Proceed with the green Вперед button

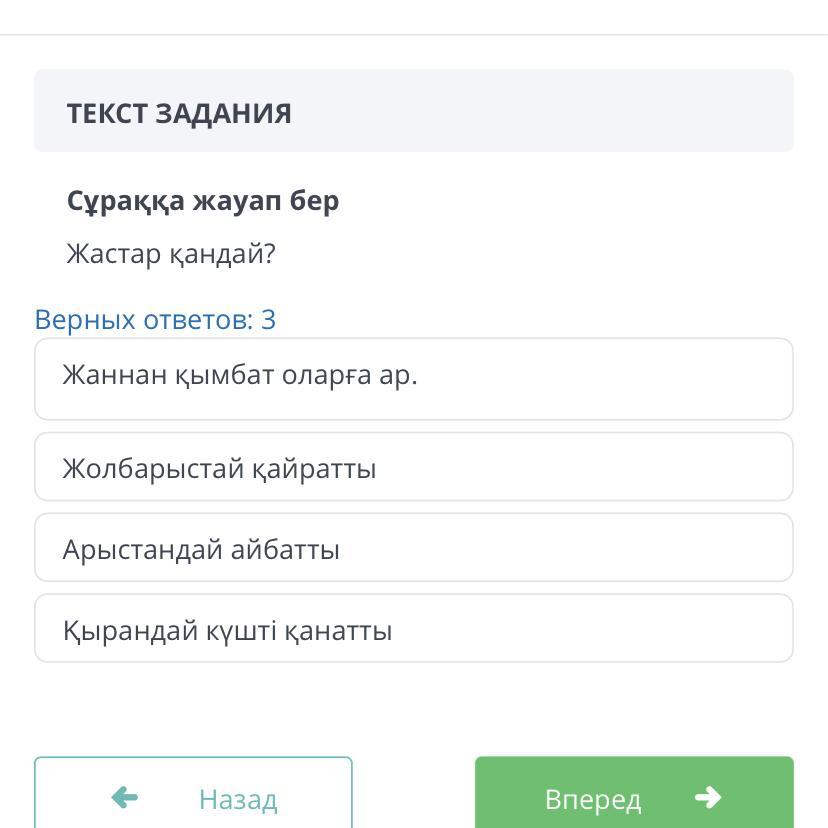click(634, 796)
